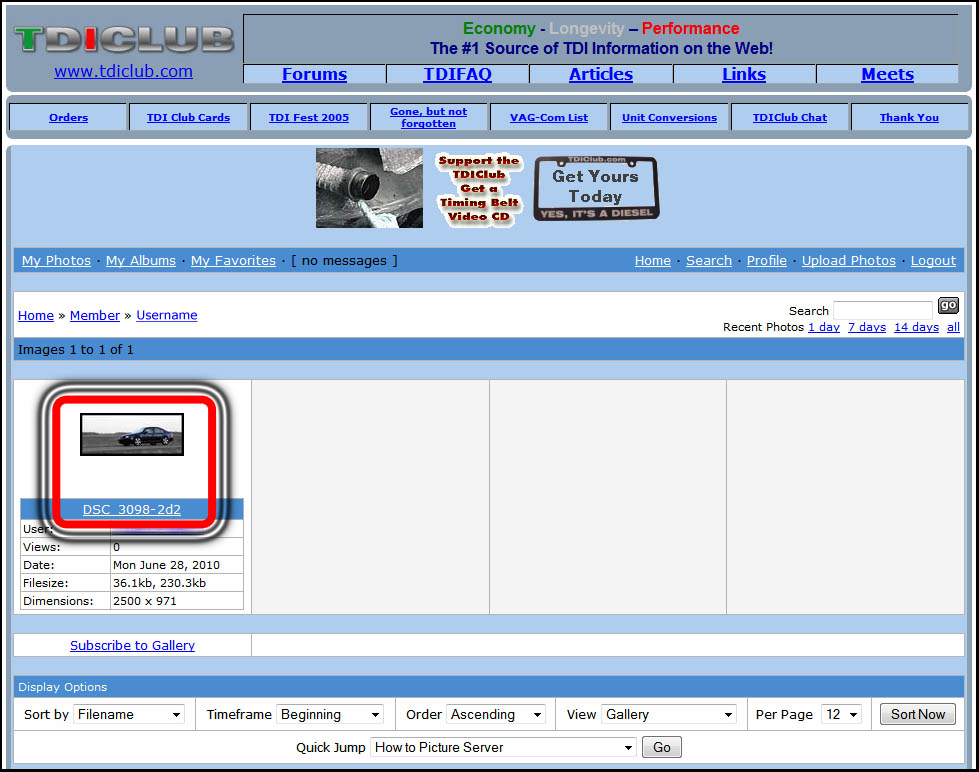Open the Thank You page
979x772 pixels.
point(909,117)
